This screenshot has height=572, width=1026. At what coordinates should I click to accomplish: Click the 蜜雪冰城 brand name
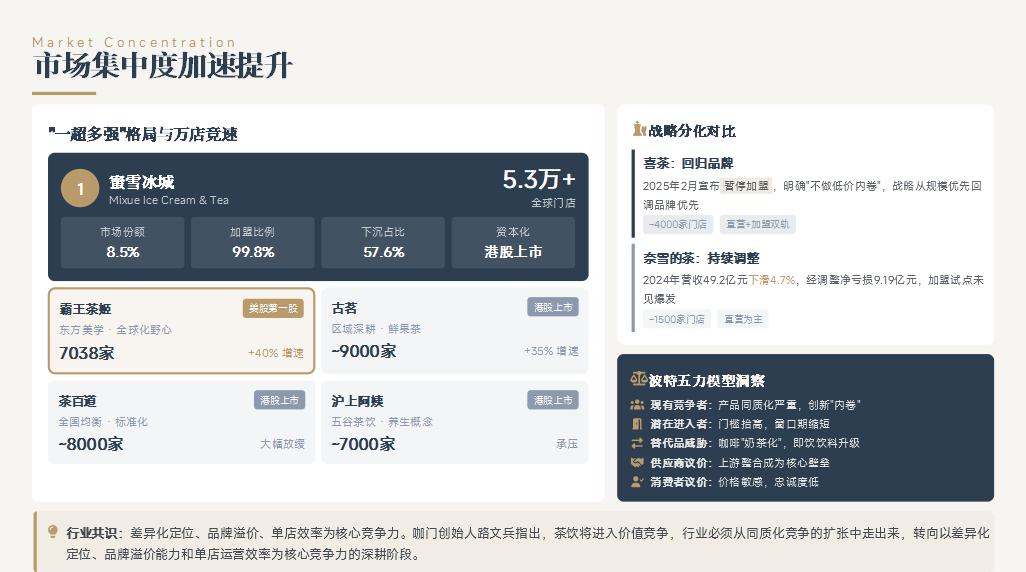coord(141,181)
